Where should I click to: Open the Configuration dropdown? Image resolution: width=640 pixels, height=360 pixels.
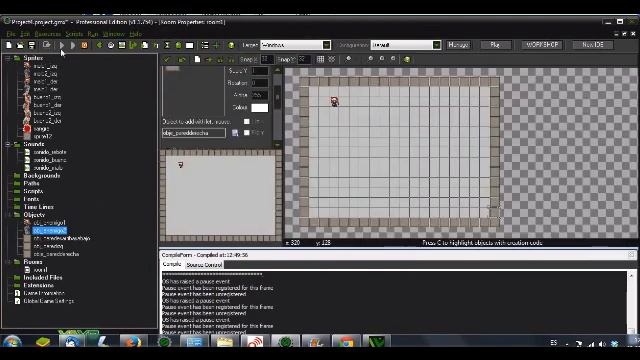(437, 45)
